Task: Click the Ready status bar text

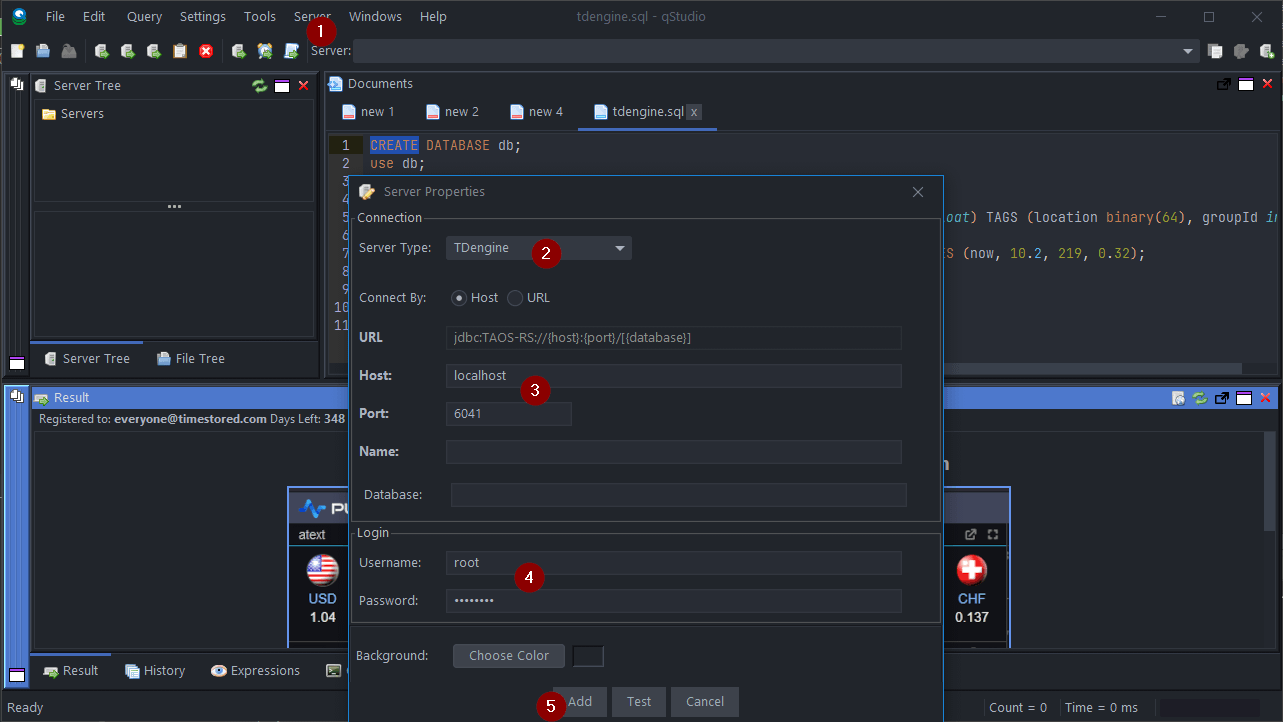Action: coord(25,708)
